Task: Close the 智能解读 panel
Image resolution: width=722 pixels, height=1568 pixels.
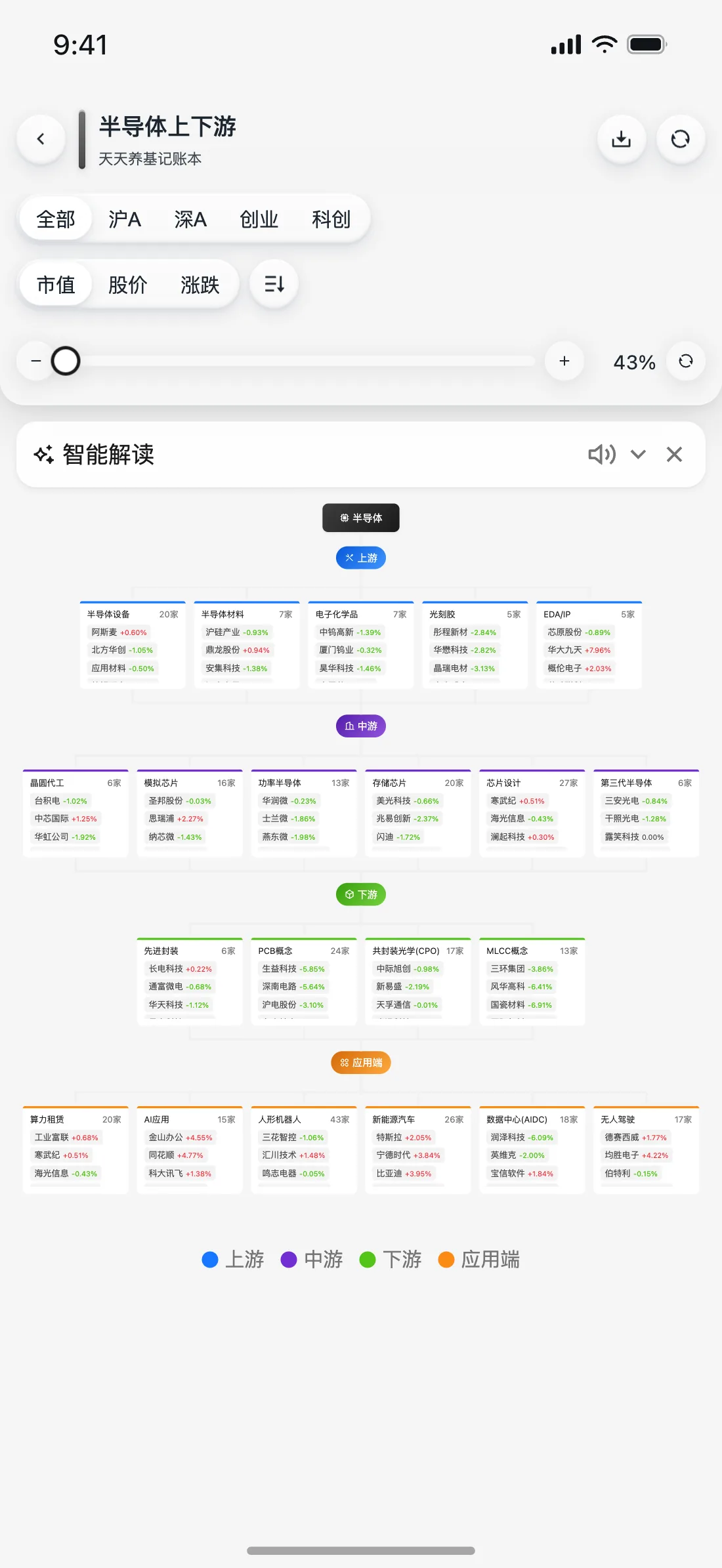Action: tap(674, 454)
